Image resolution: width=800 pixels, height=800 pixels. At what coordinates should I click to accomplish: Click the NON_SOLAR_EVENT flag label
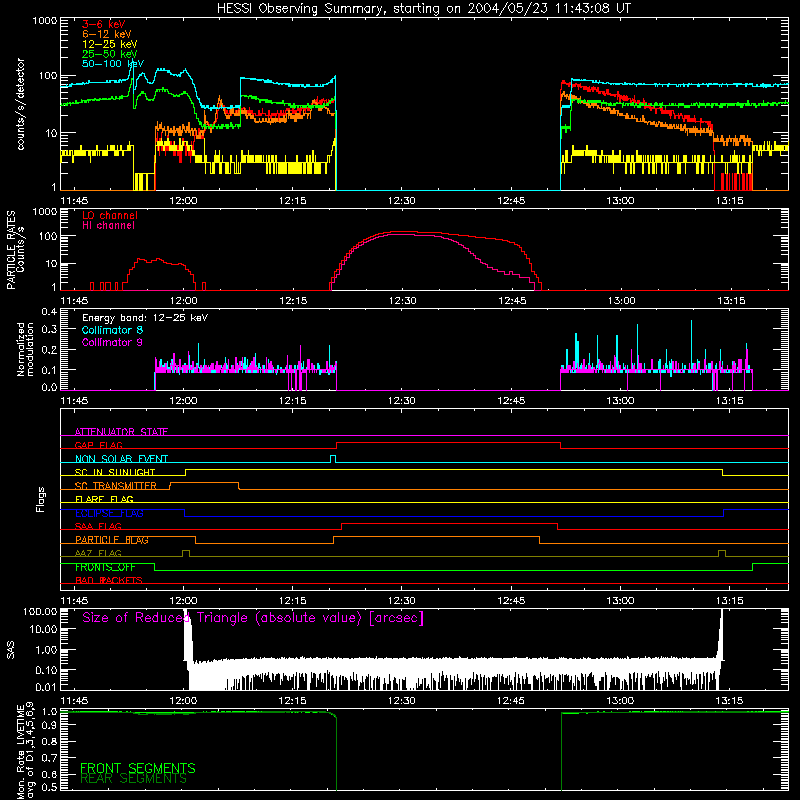click(121, 459)
